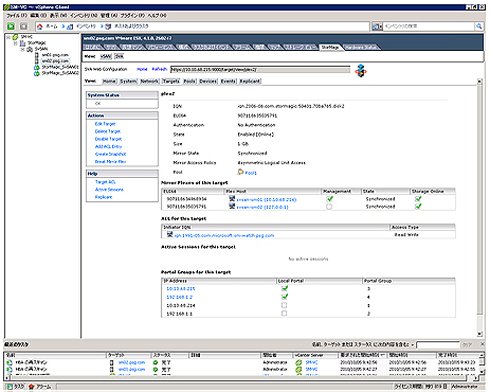Open the Network view tab

149,81
